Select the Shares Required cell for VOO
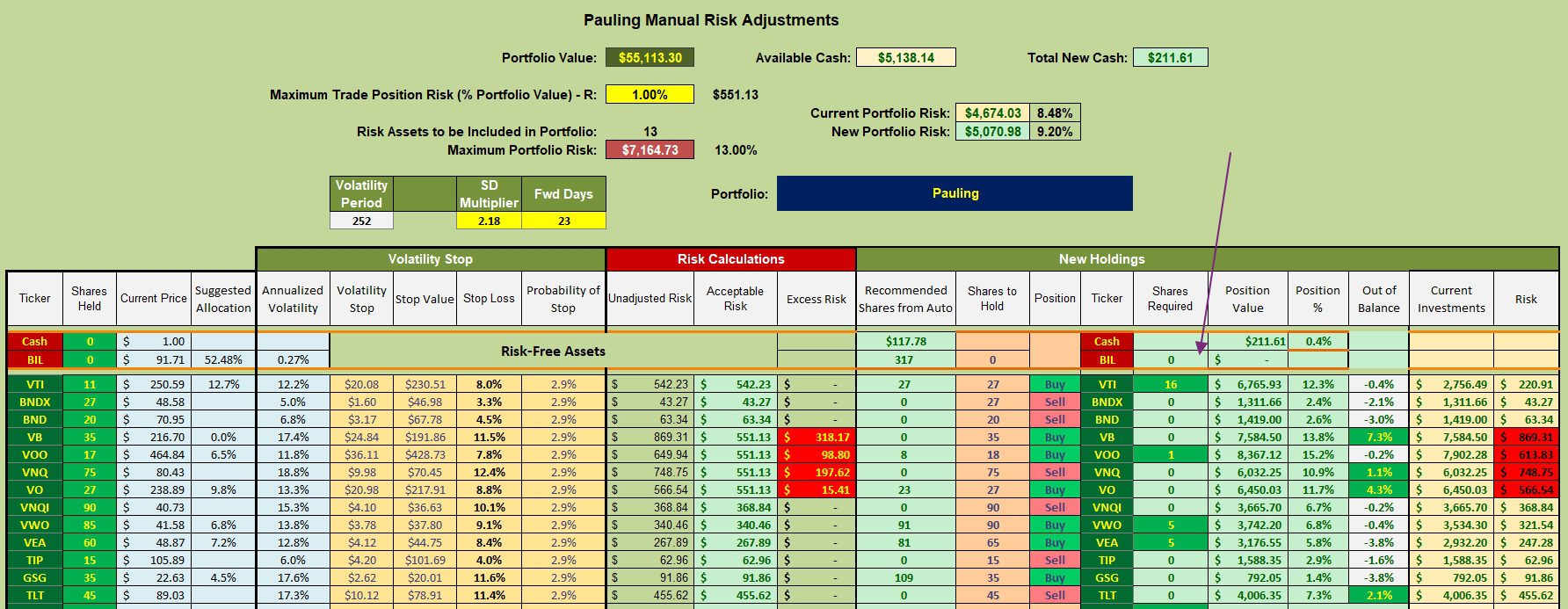The height and width of the screenshot is (609, 1568). coord(1170,454)
